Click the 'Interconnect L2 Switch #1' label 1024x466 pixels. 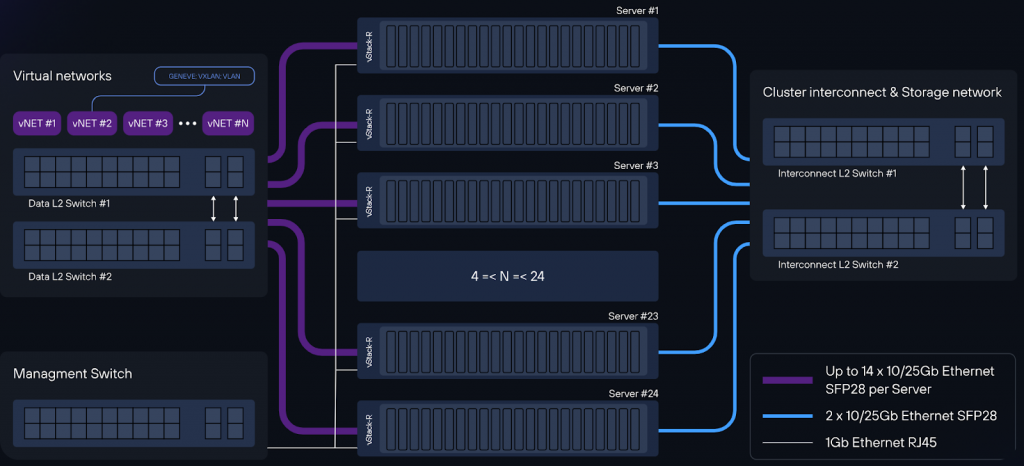click(x=837, y=174)
